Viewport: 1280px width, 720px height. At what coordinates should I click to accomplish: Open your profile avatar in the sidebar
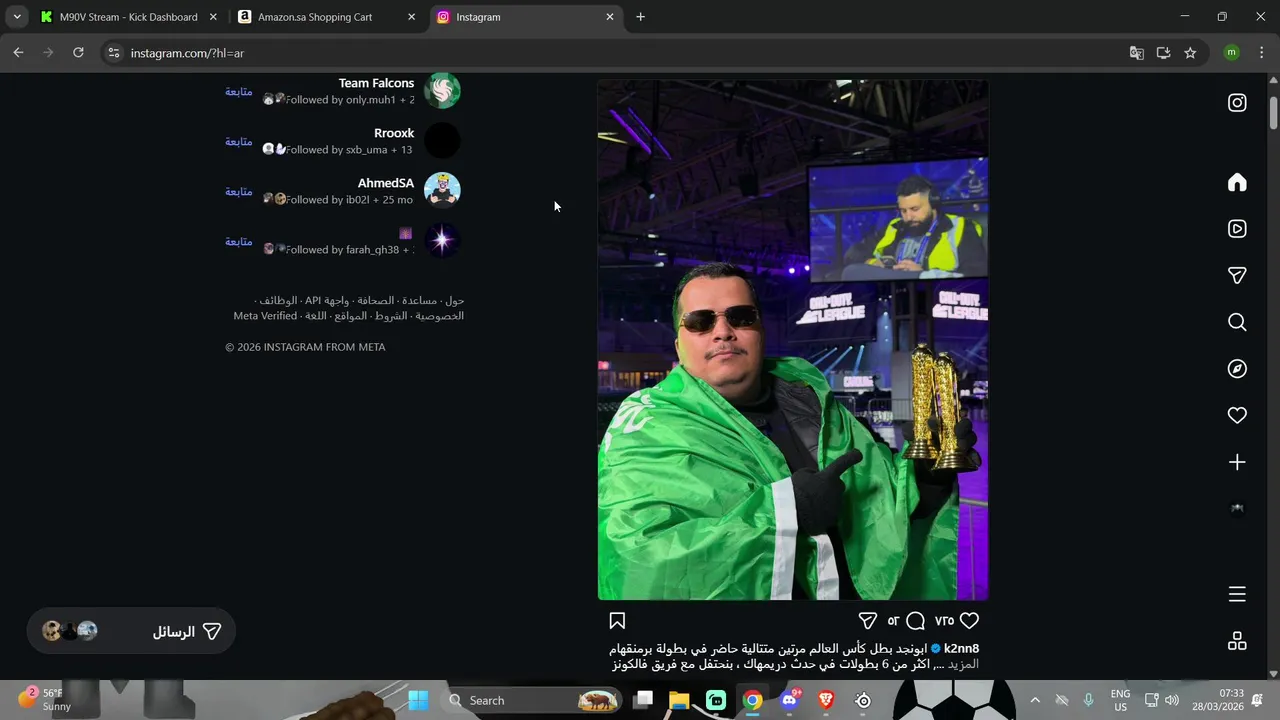tap(1237, 508)
